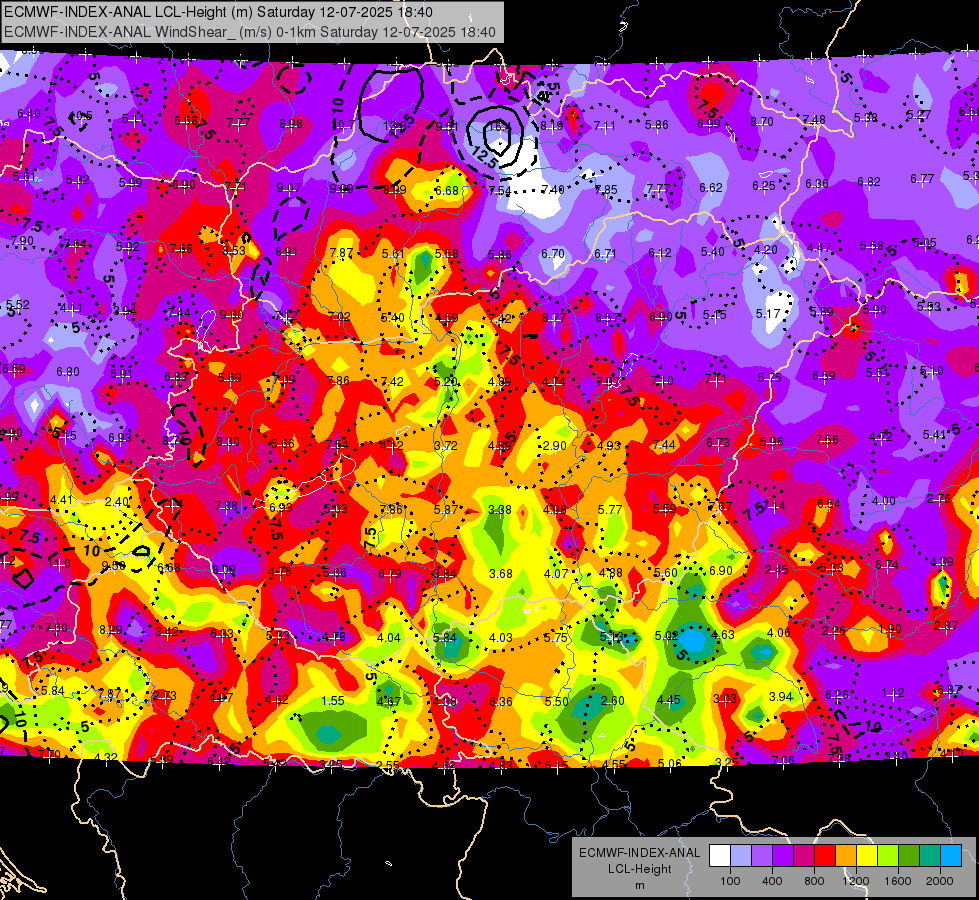Select the teal legend swatch
The width and height of the screenshot is (979, 900).
click(x=930, y=856)
